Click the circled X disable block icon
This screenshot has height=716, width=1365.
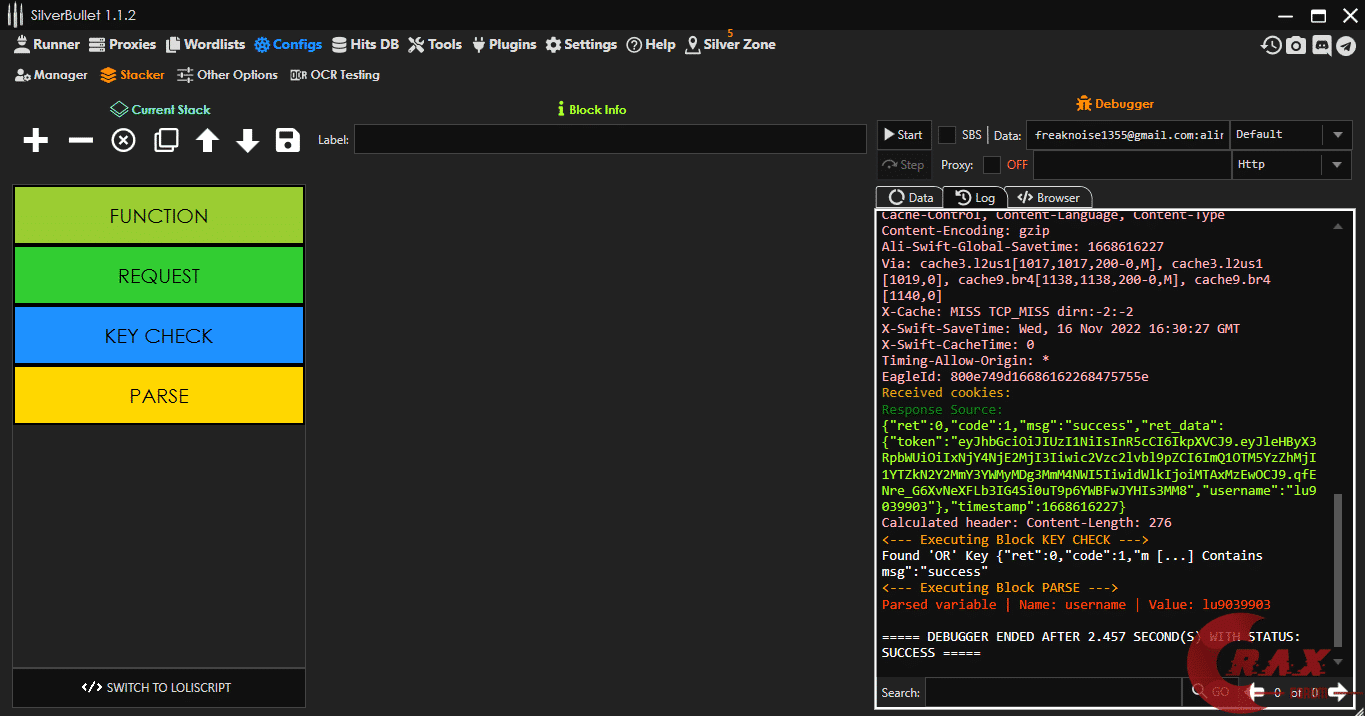click(x=123, y=141)
